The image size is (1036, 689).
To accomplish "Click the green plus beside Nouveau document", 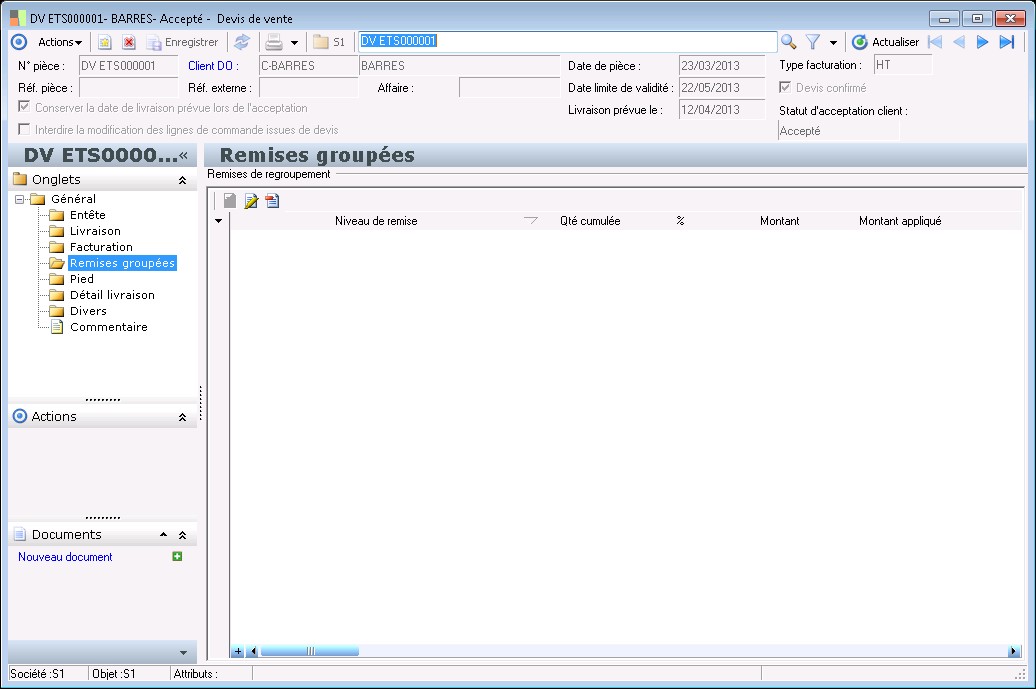I will [x=177, y=557].
